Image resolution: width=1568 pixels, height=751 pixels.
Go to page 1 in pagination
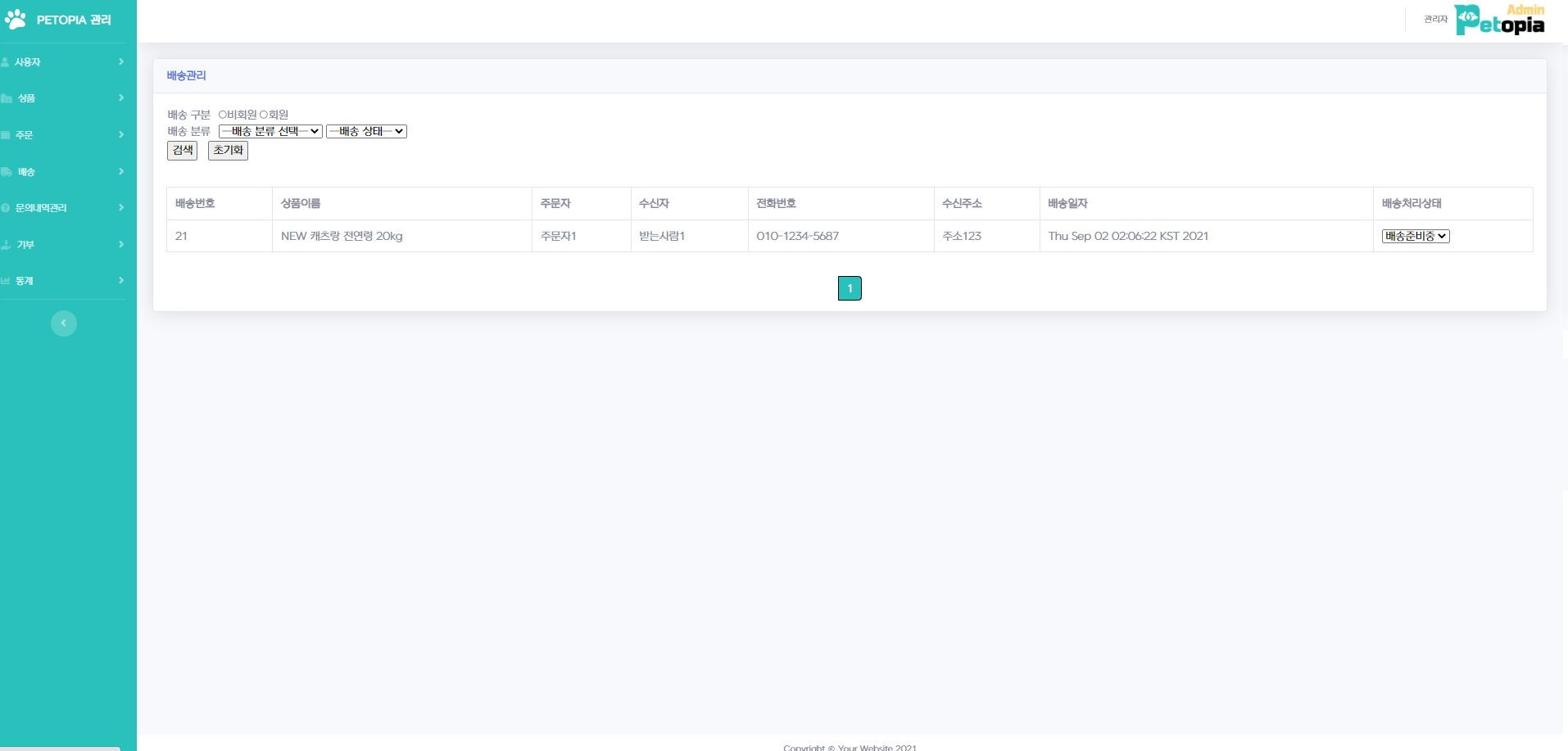click(850, 288)
